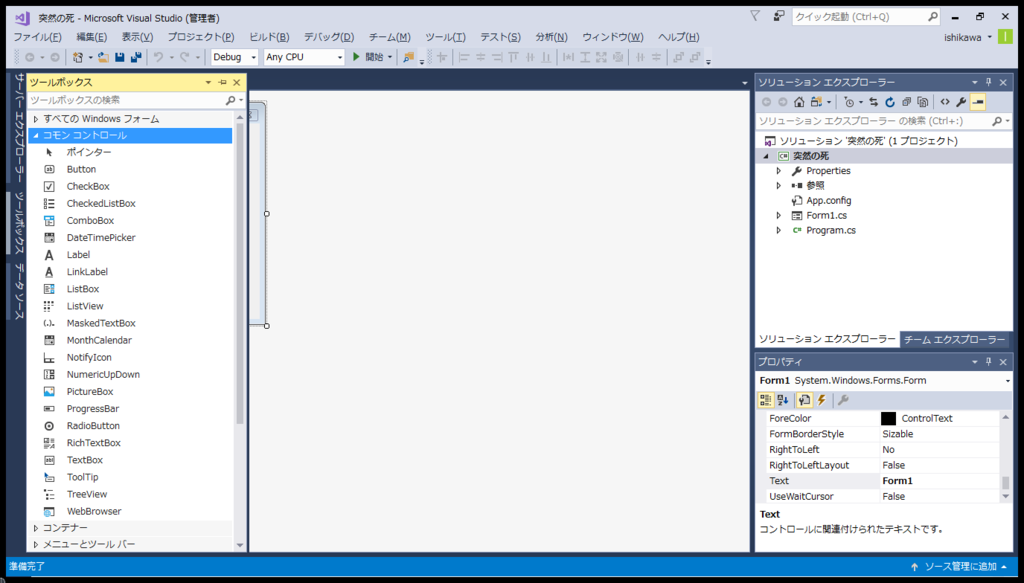Switch to ソリューション エクスプローラー bottom tab

[x=827, y=339]
